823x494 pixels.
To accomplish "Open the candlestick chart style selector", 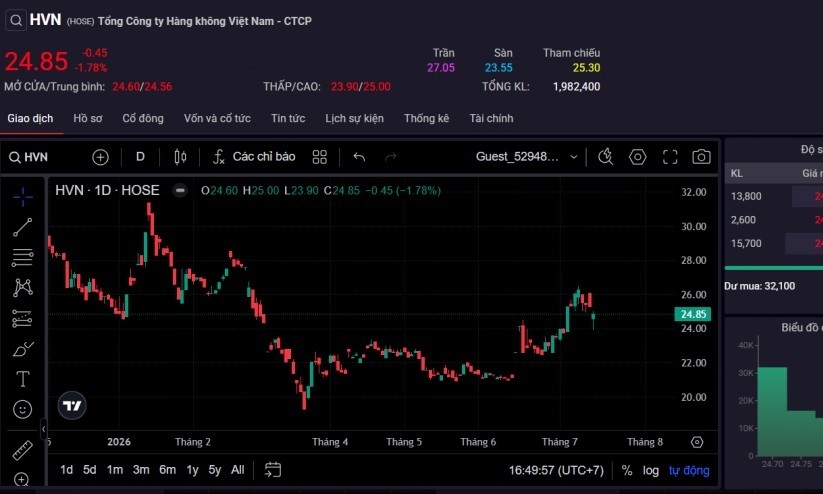I will point(180,156).
